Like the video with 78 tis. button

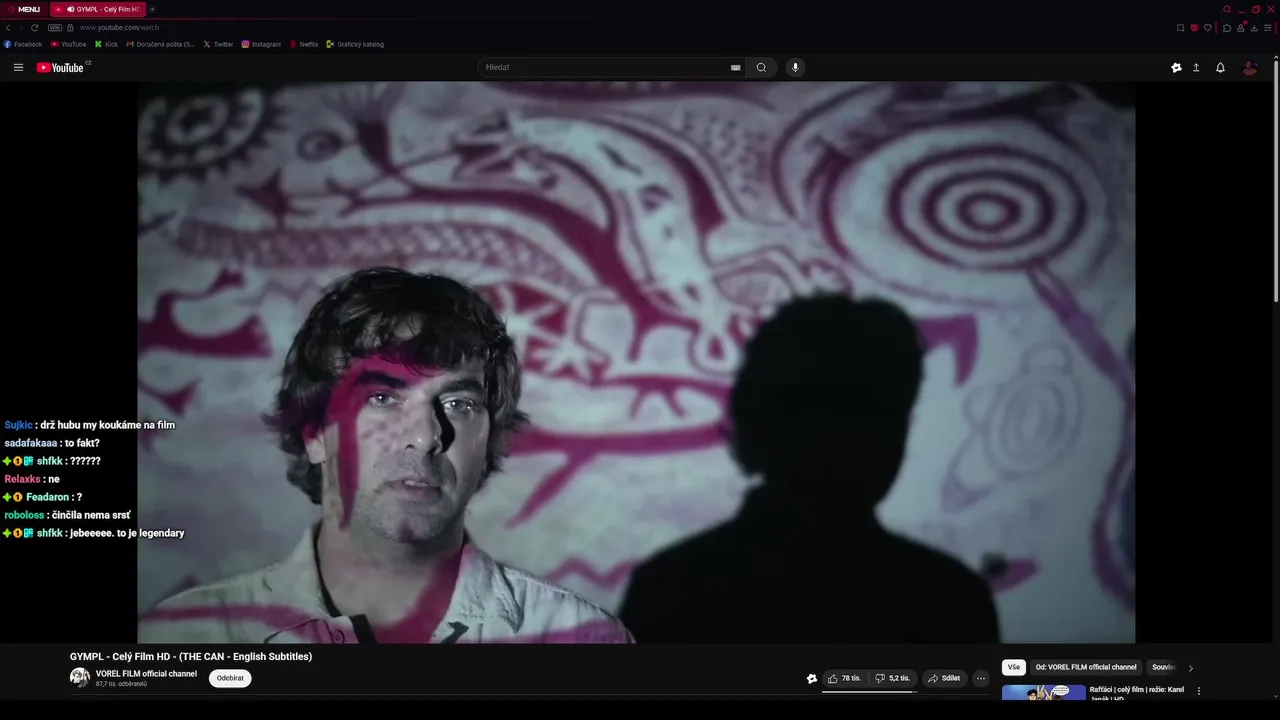[x=844, y=678]
